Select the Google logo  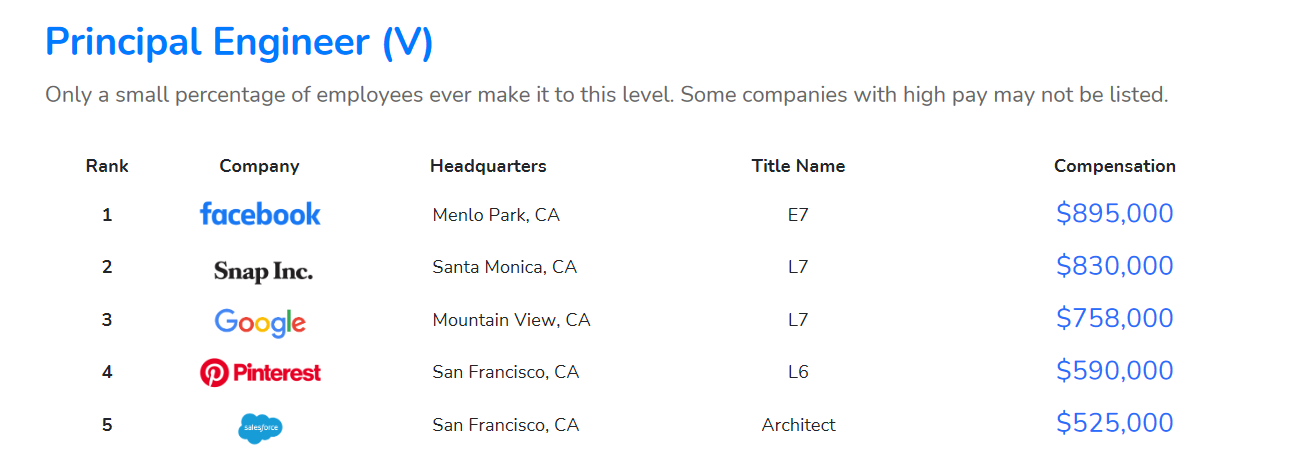(260, 322)
